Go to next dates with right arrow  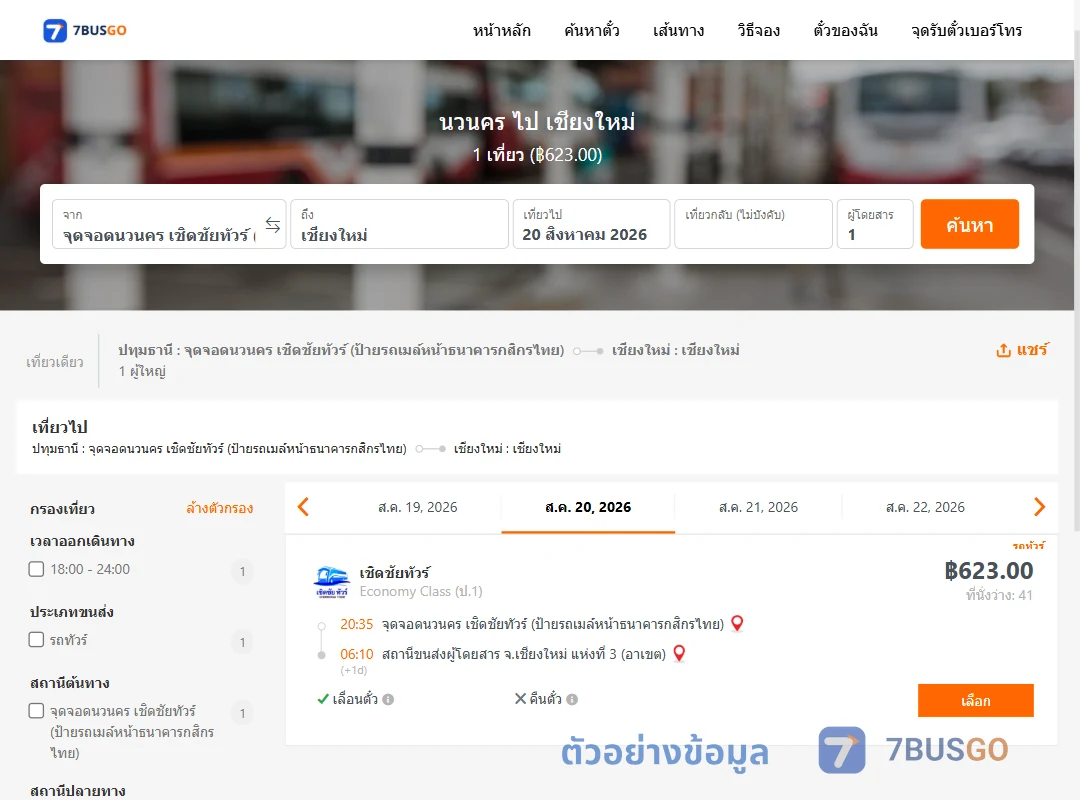point(1039,507)
